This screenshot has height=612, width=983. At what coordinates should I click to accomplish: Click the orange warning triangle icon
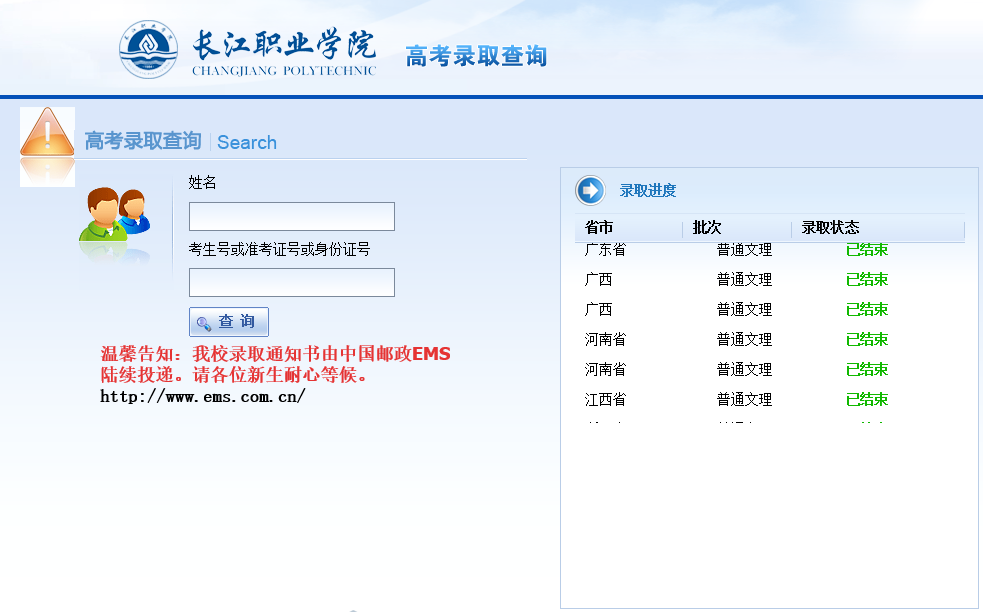[x=47, y=137]
